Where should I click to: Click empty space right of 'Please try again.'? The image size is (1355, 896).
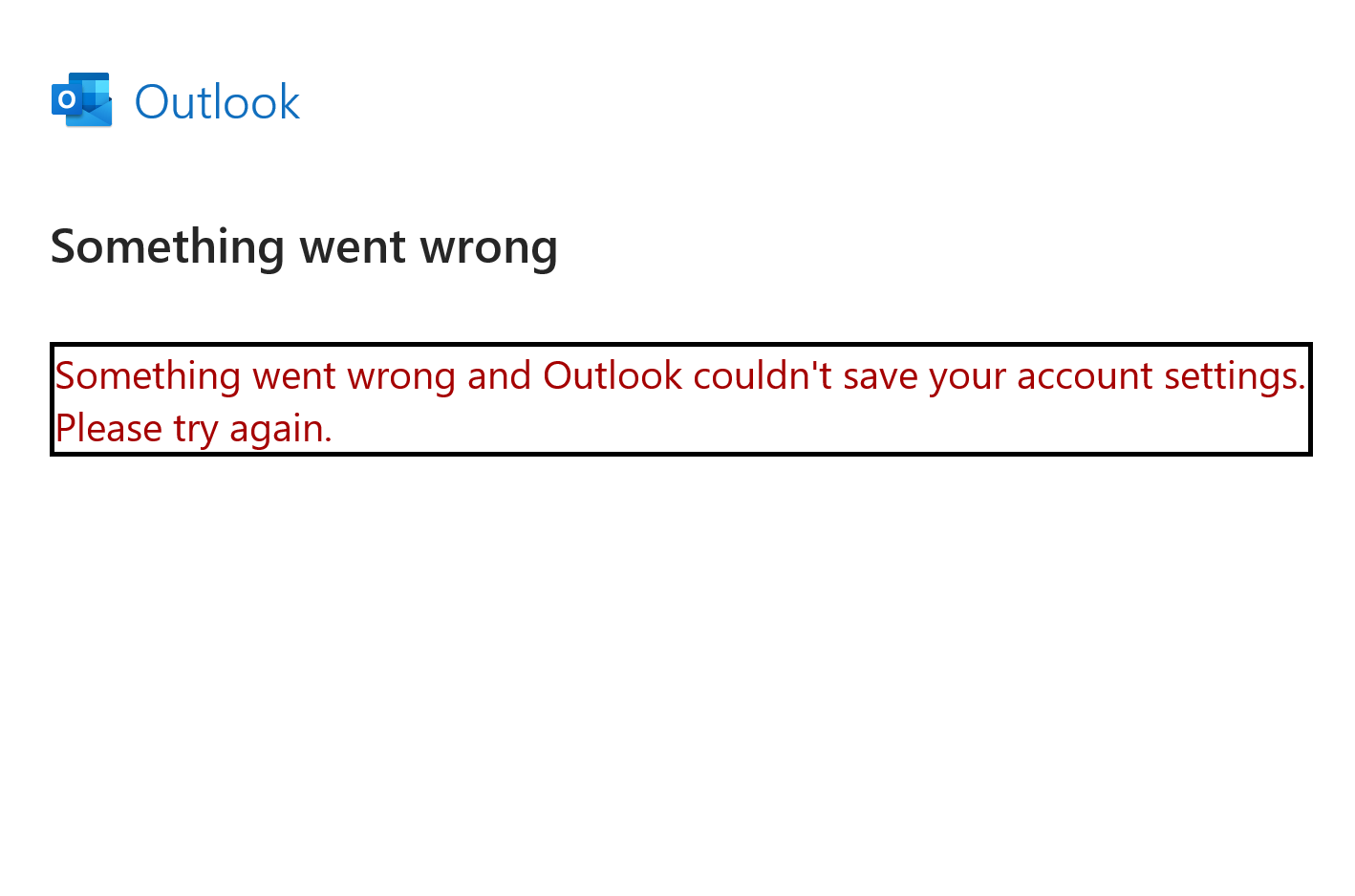812,428
